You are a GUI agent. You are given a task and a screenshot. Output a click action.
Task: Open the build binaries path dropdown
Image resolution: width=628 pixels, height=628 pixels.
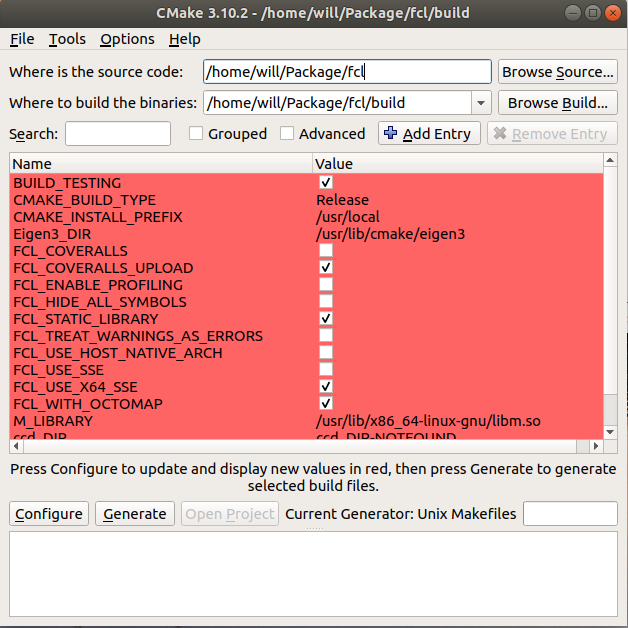(x=481, y=103)
